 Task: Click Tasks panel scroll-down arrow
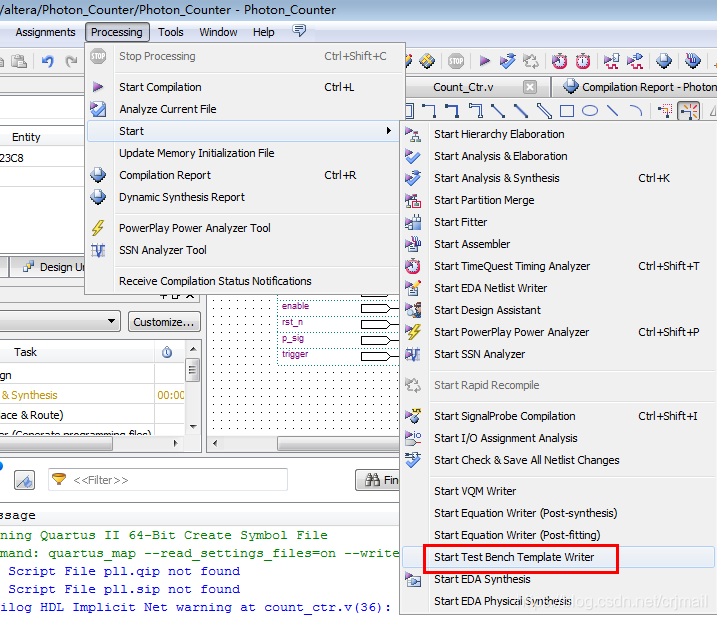[x=193, y=427]
